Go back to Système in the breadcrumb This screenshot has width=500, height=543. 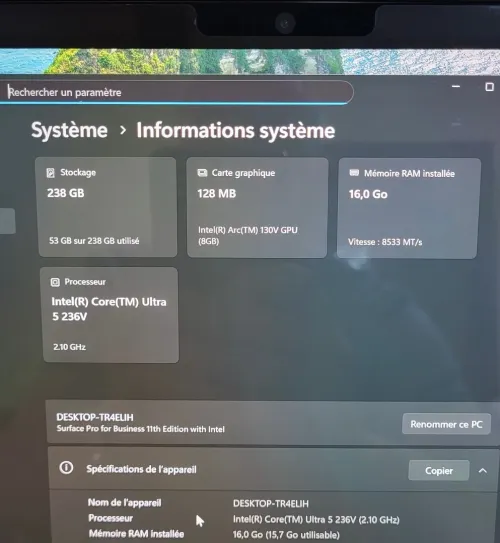pos(69,130)
